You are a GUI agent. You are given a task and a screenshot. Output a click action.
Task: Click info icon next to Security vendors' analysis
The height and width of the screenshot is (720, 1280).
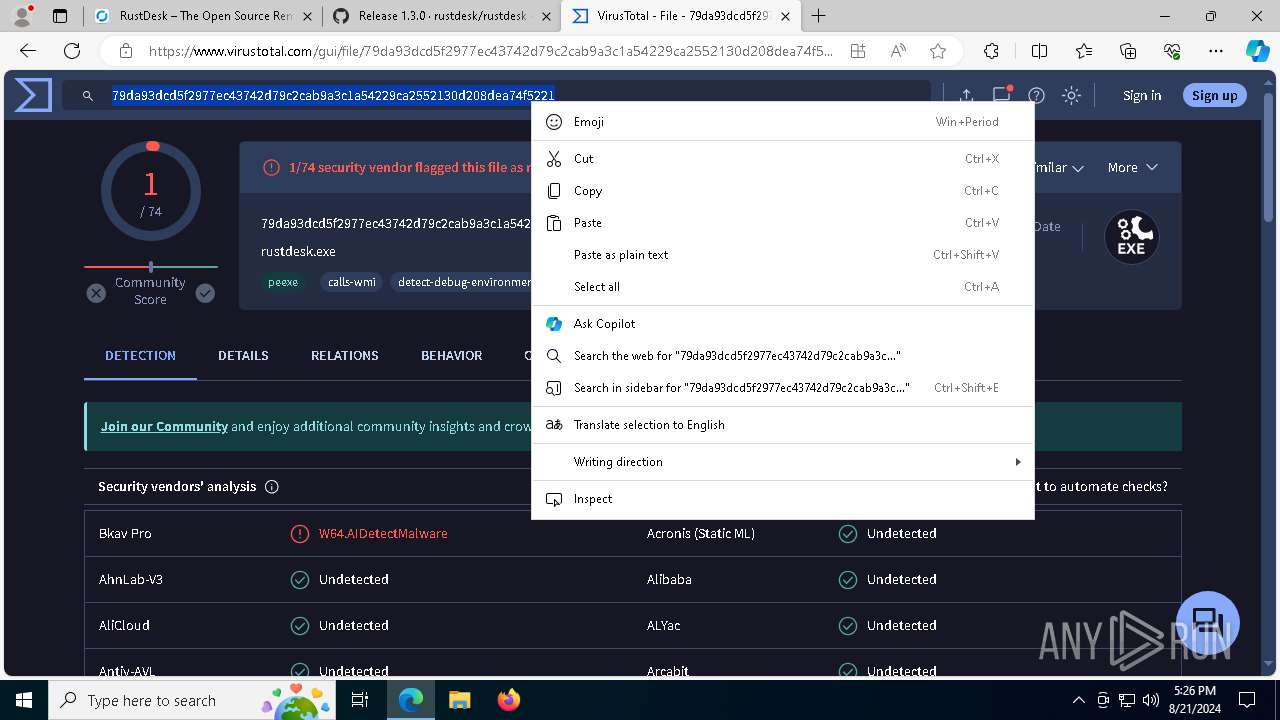point(272,487)
